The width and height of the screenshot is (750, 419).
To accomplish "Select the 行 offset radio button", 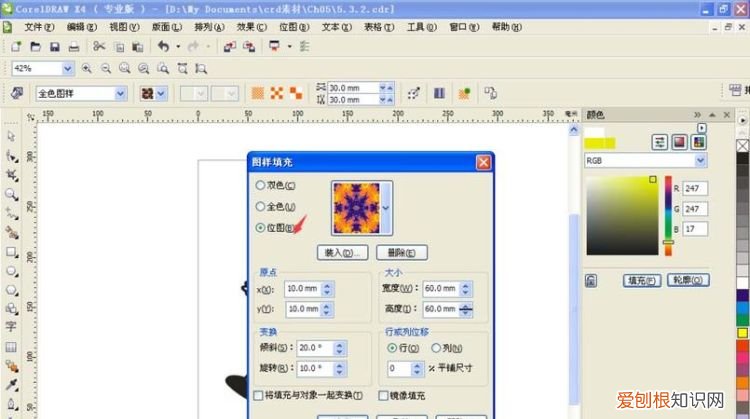I will pos(392,348).
